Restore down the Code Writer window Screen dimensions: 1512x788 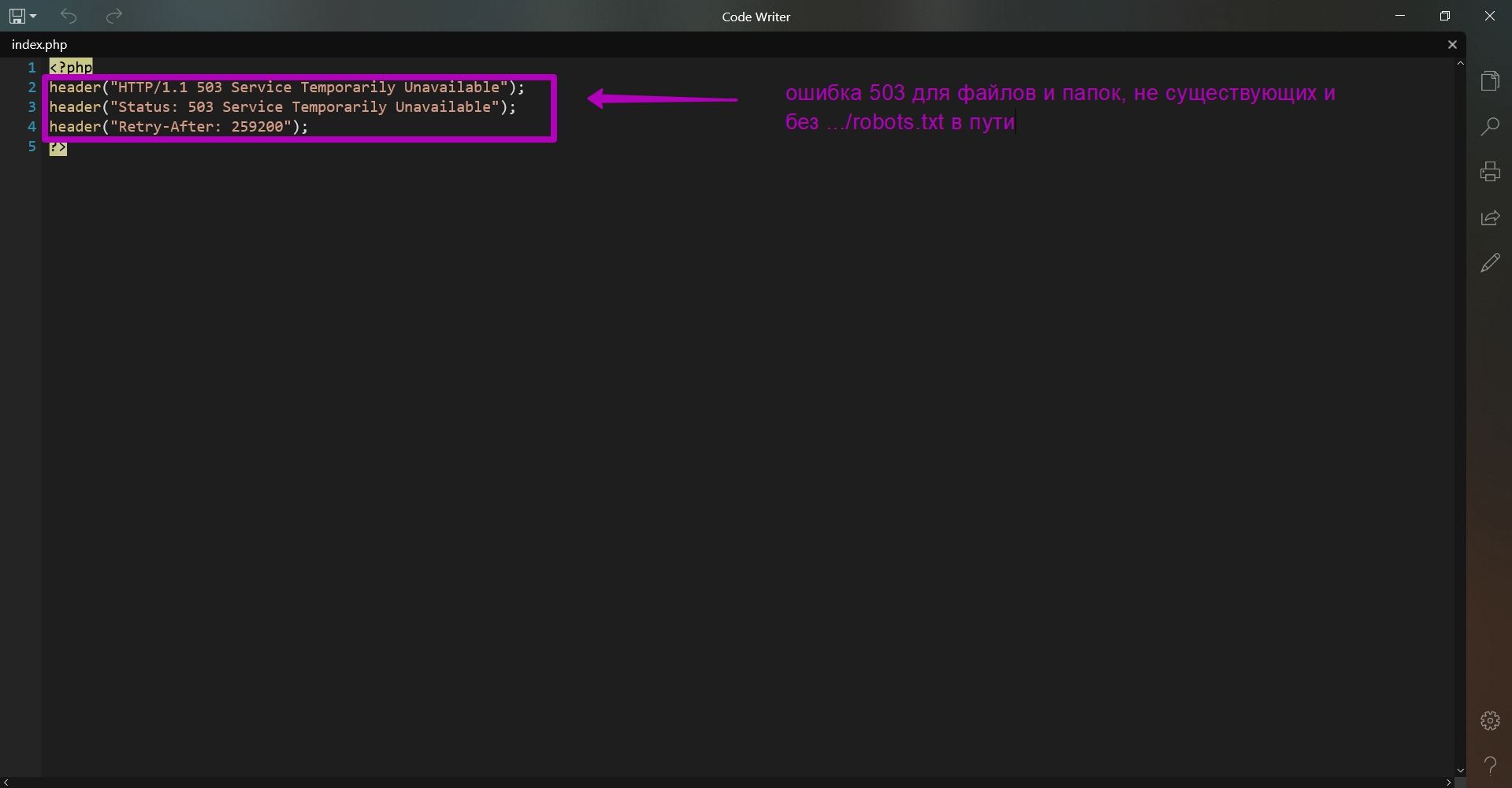pos(1445,16)
